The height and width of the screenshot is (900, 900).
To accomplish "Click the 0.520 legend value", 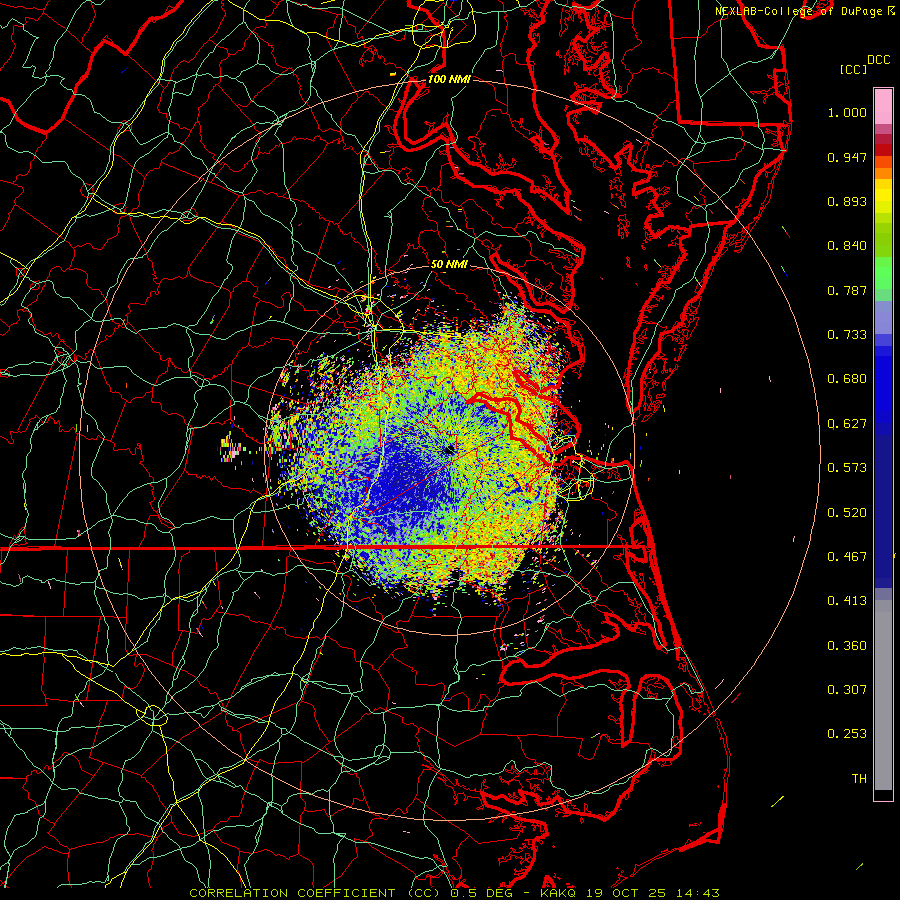I will 847,513.
